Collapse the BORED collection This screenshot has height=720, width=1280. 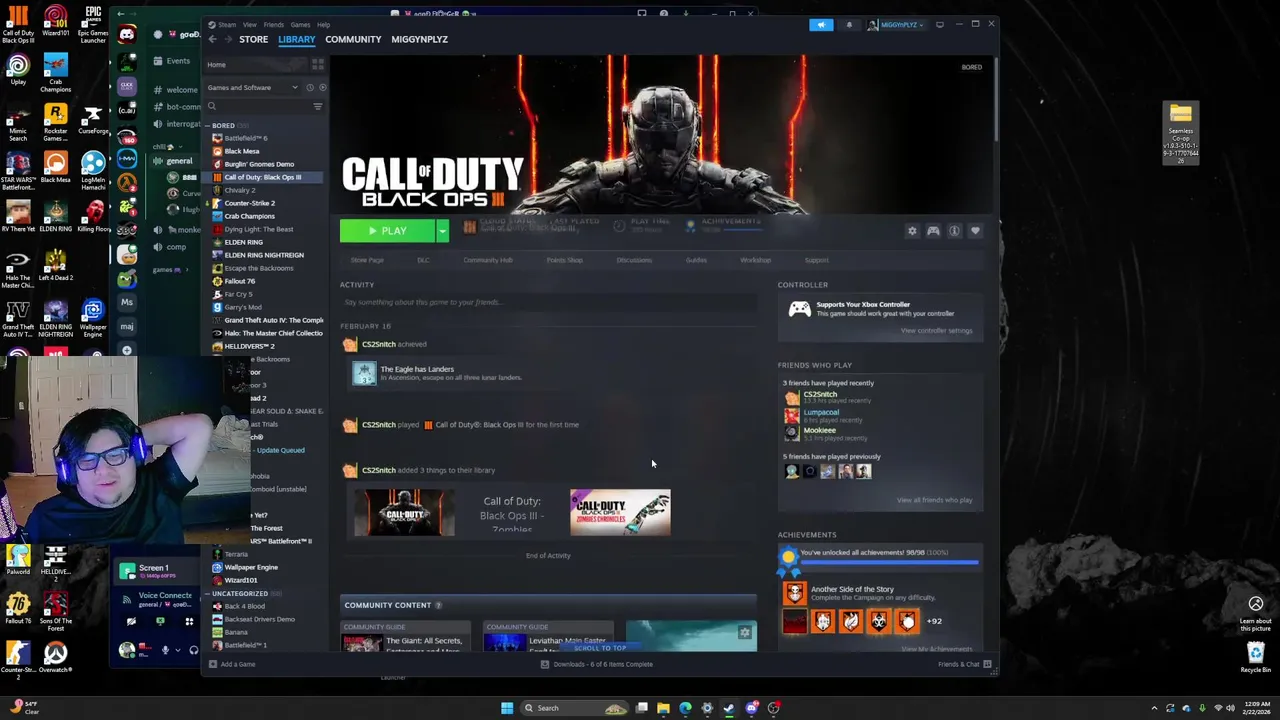click(x=207, y=126)
